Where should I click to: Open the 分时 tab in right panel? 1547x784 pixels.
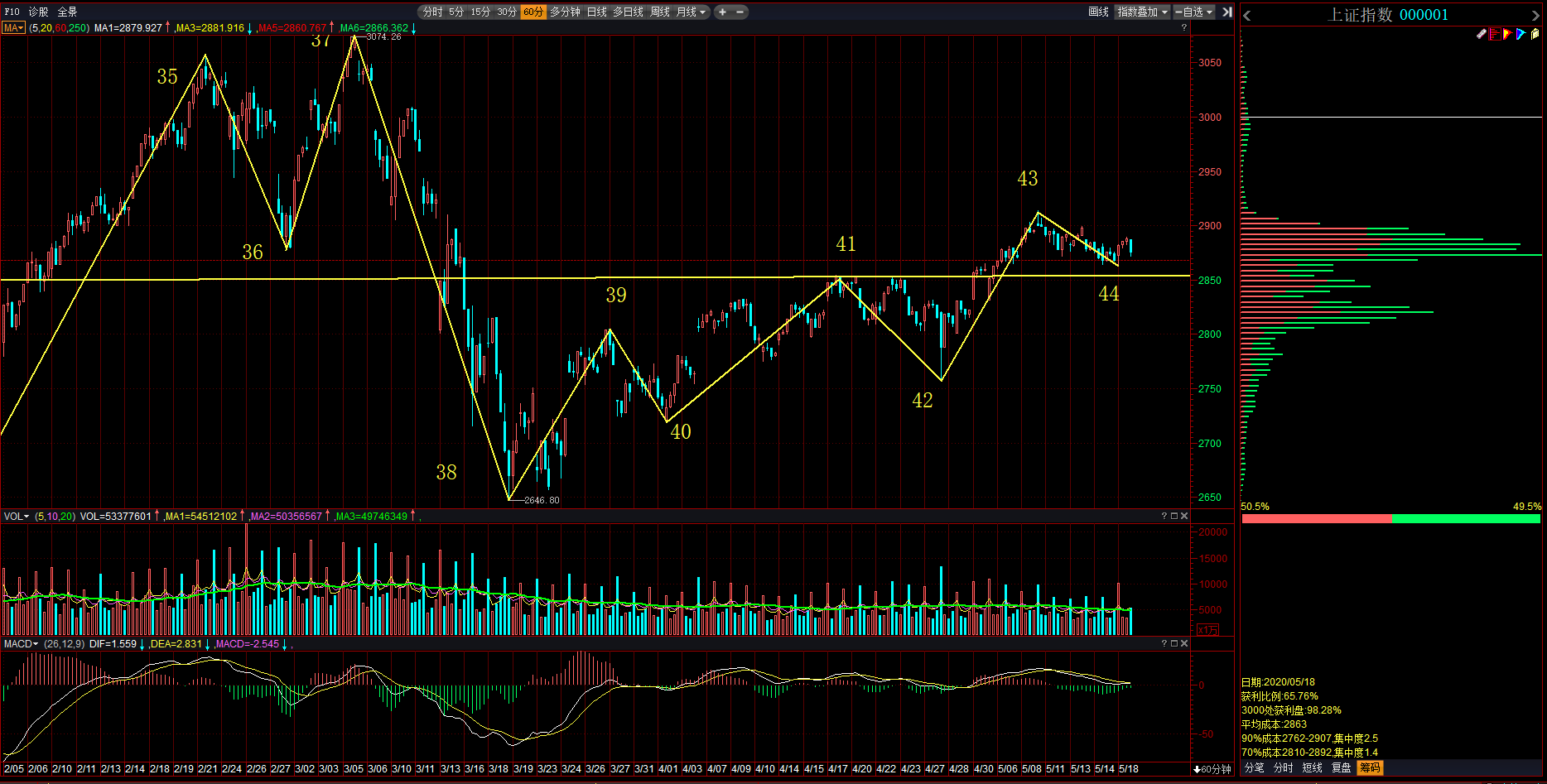(x=1284, y=768)
